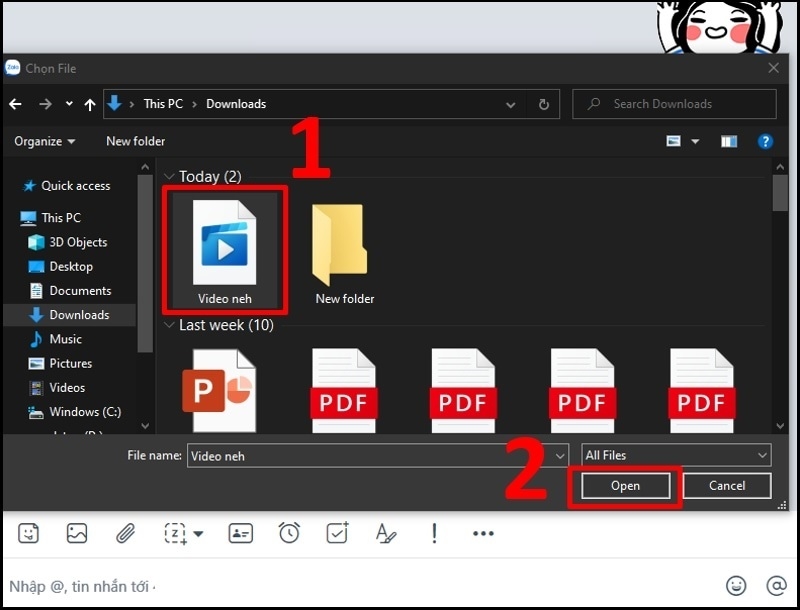Image resolution: width=800 pixels, height=610 pixels.
Task: Click the exclamation priority message icon
Action: [434, 534]
